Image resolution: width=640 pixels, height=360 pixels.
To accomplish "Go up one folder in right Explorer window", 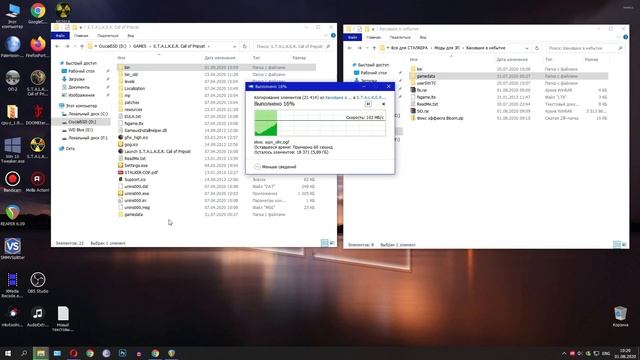I will point(374,48).
